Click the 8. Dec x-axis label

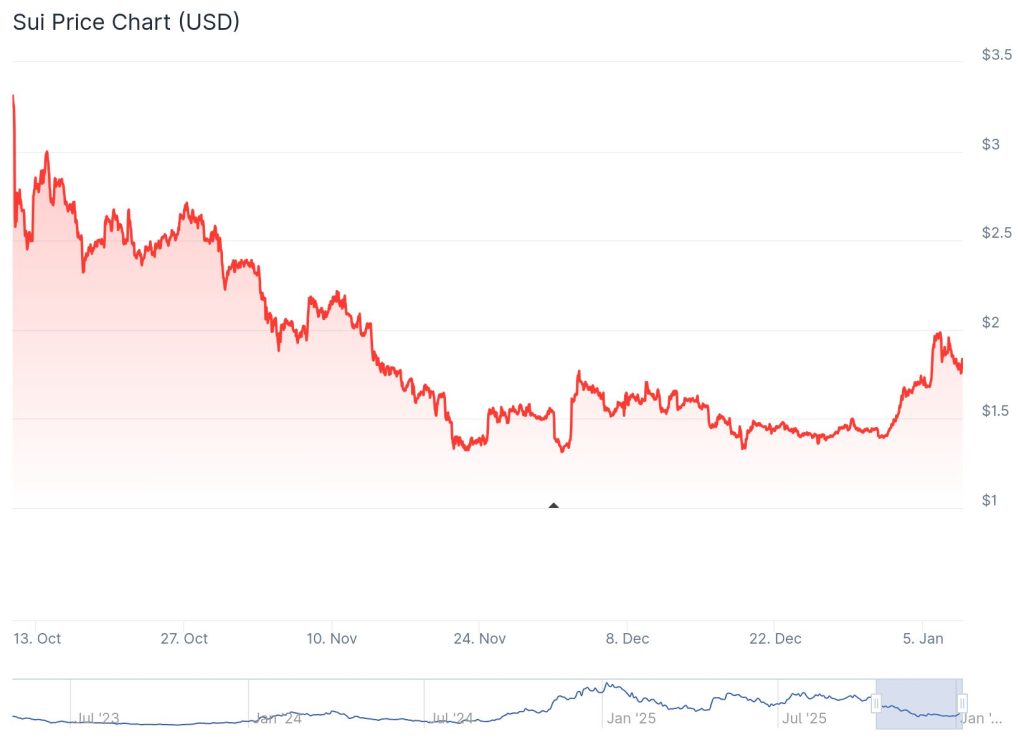(626, 638)
